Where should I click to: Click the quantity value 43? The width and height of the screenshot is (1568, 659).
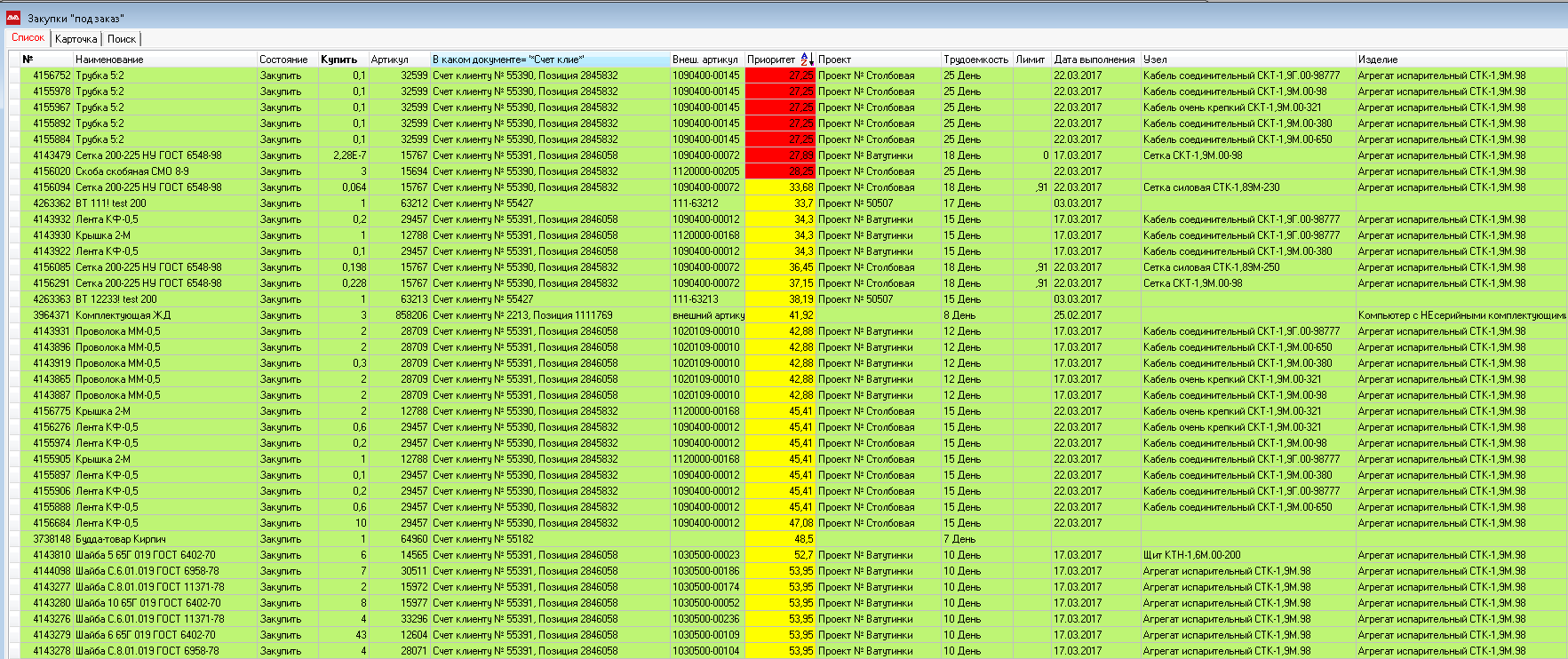pos(361,635)
